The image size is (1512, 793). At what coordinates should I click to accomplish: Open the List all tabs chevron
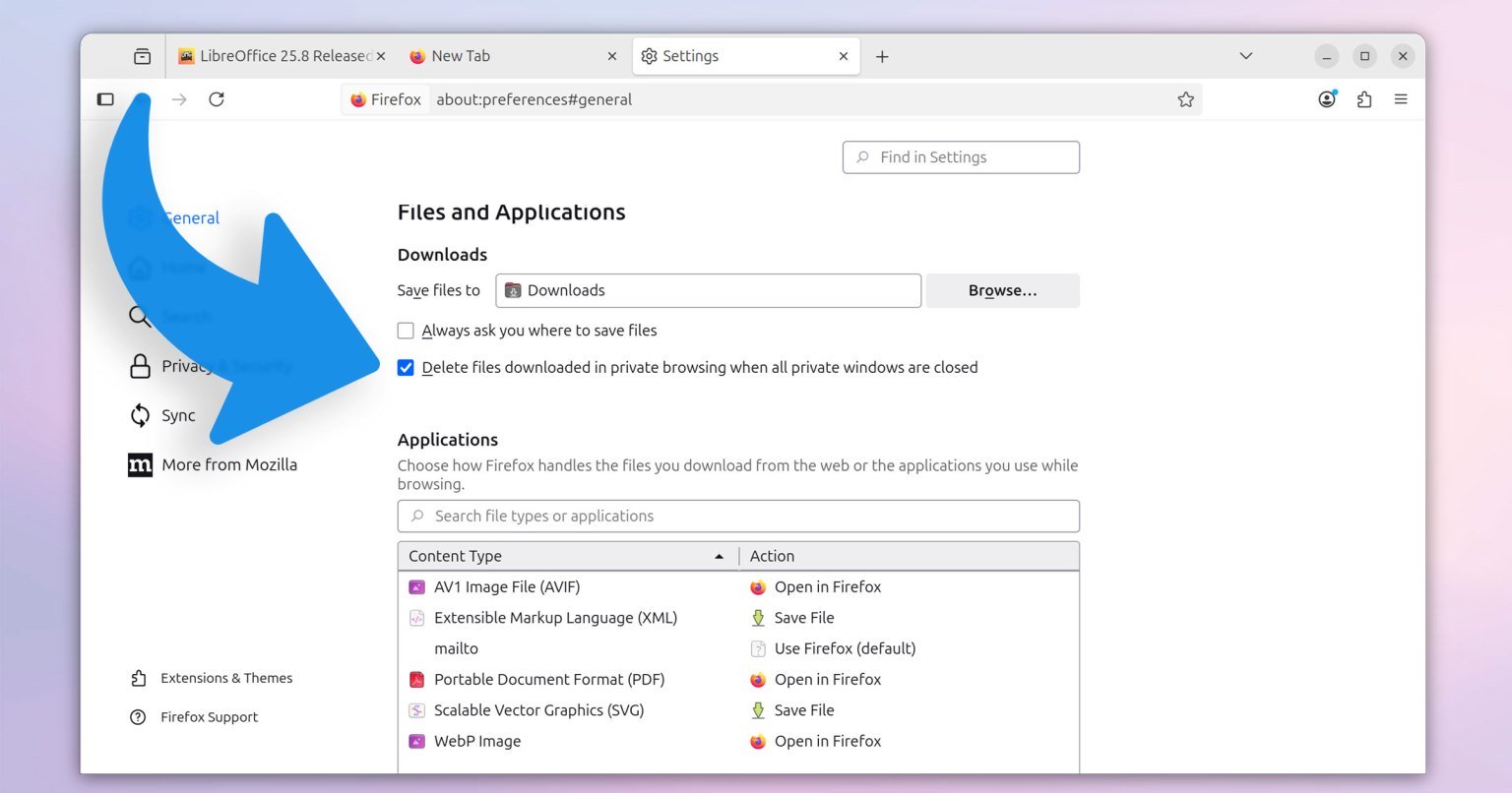[x=1246, y=56]
